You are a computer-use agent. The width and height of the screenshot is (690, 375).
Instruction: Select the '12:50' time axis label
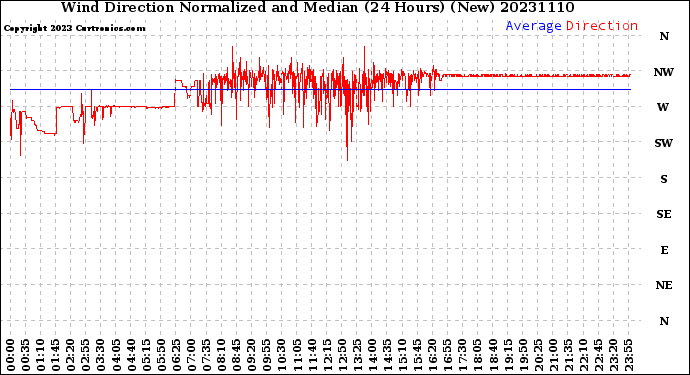(342, 355)
